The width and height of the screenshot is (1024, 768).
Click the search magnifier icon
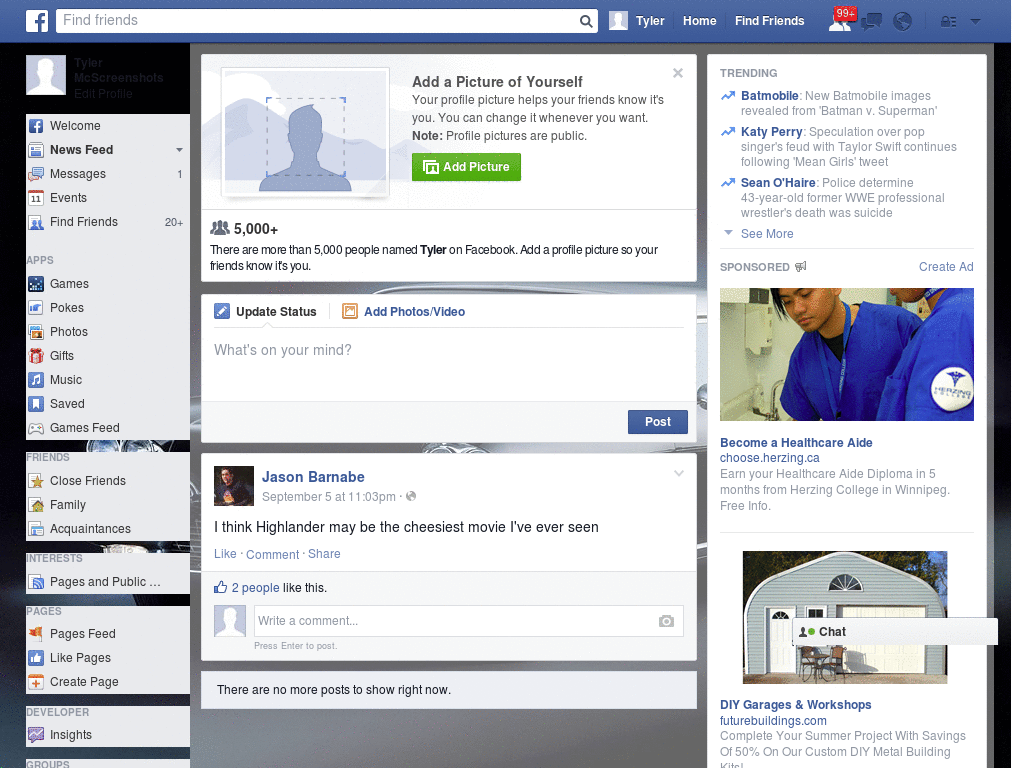click(x=586, y=21)
